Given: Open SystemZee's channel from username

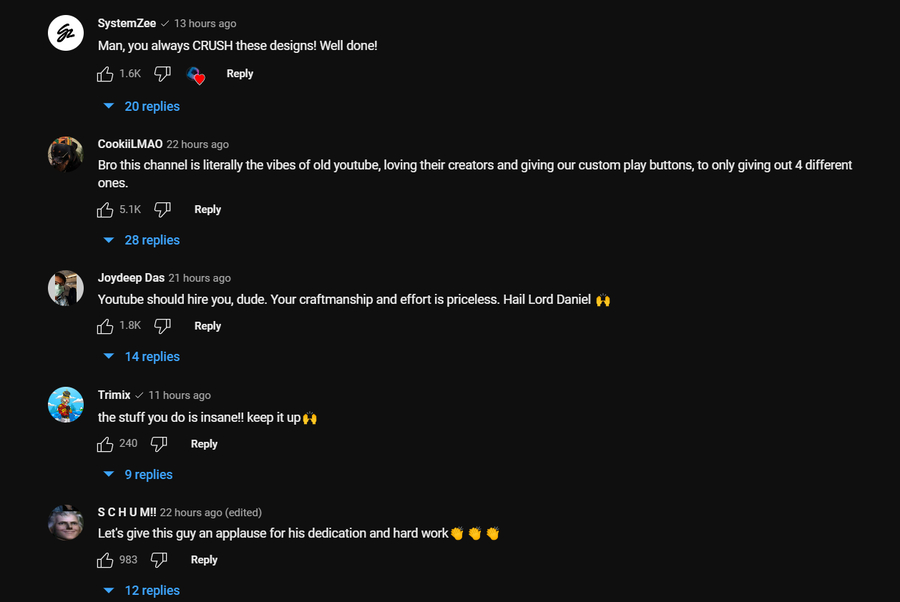Looking at the screenshot, I should coord(127,23).
